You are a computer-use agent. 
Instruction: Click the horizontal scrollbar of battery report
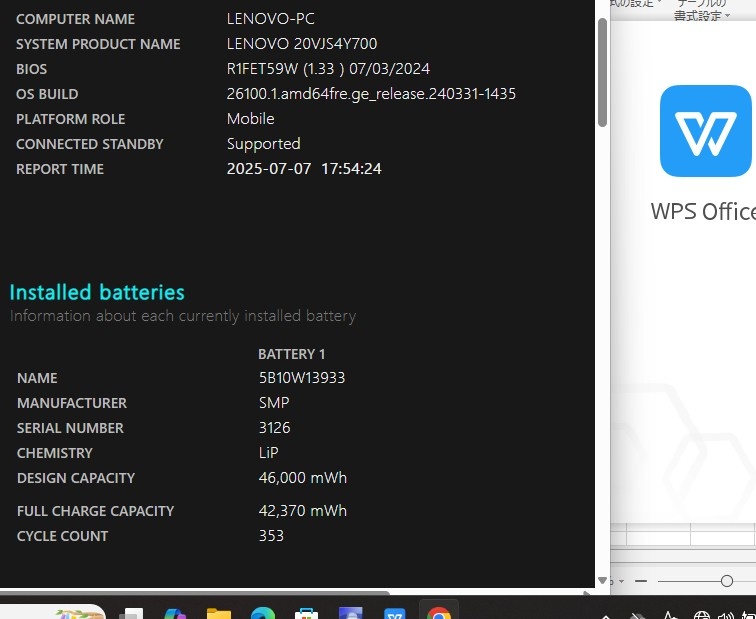click(x=194, y=592)
